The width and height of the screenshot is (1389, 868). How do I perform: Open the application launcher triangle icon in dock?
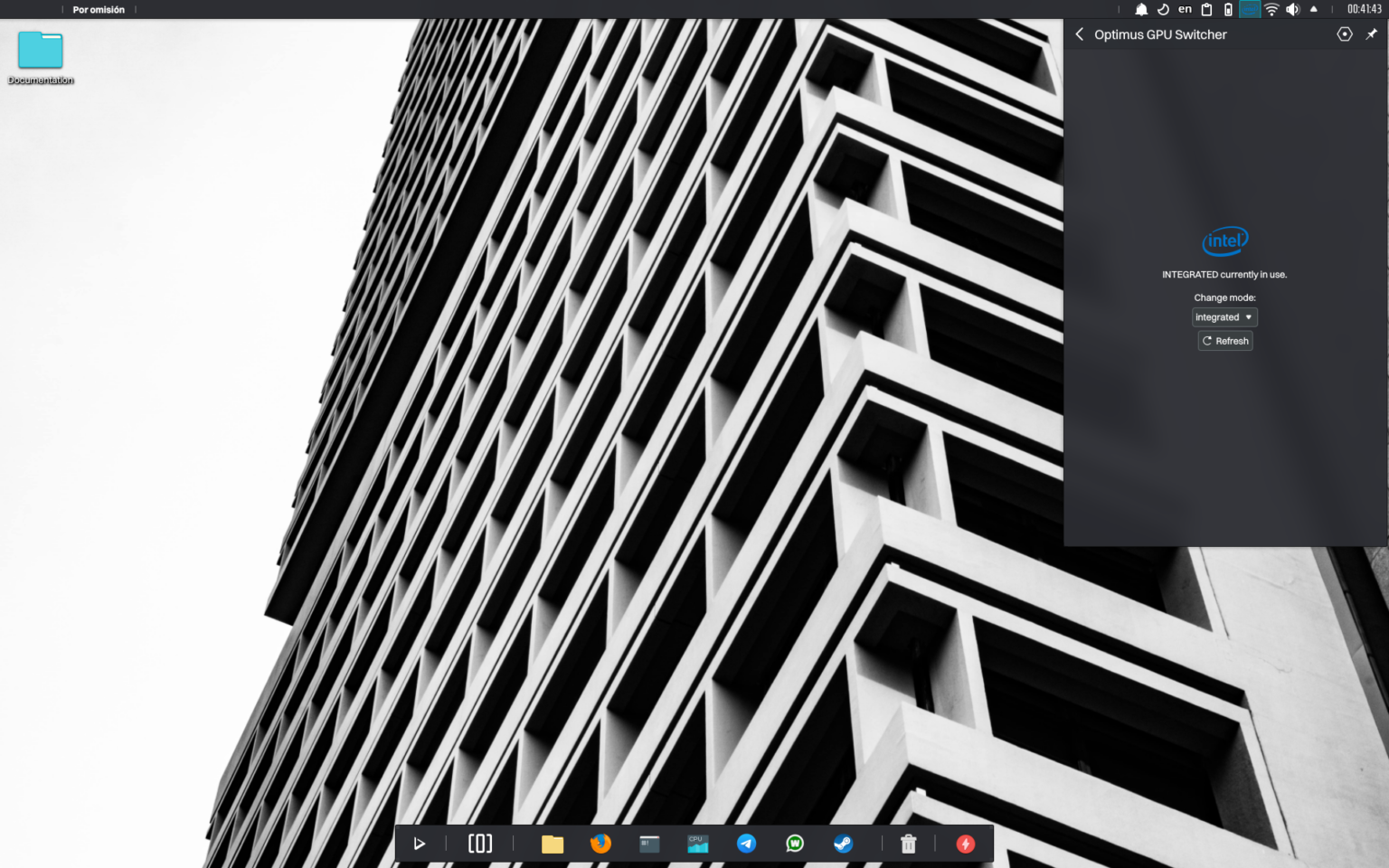(x=419, y=844)
